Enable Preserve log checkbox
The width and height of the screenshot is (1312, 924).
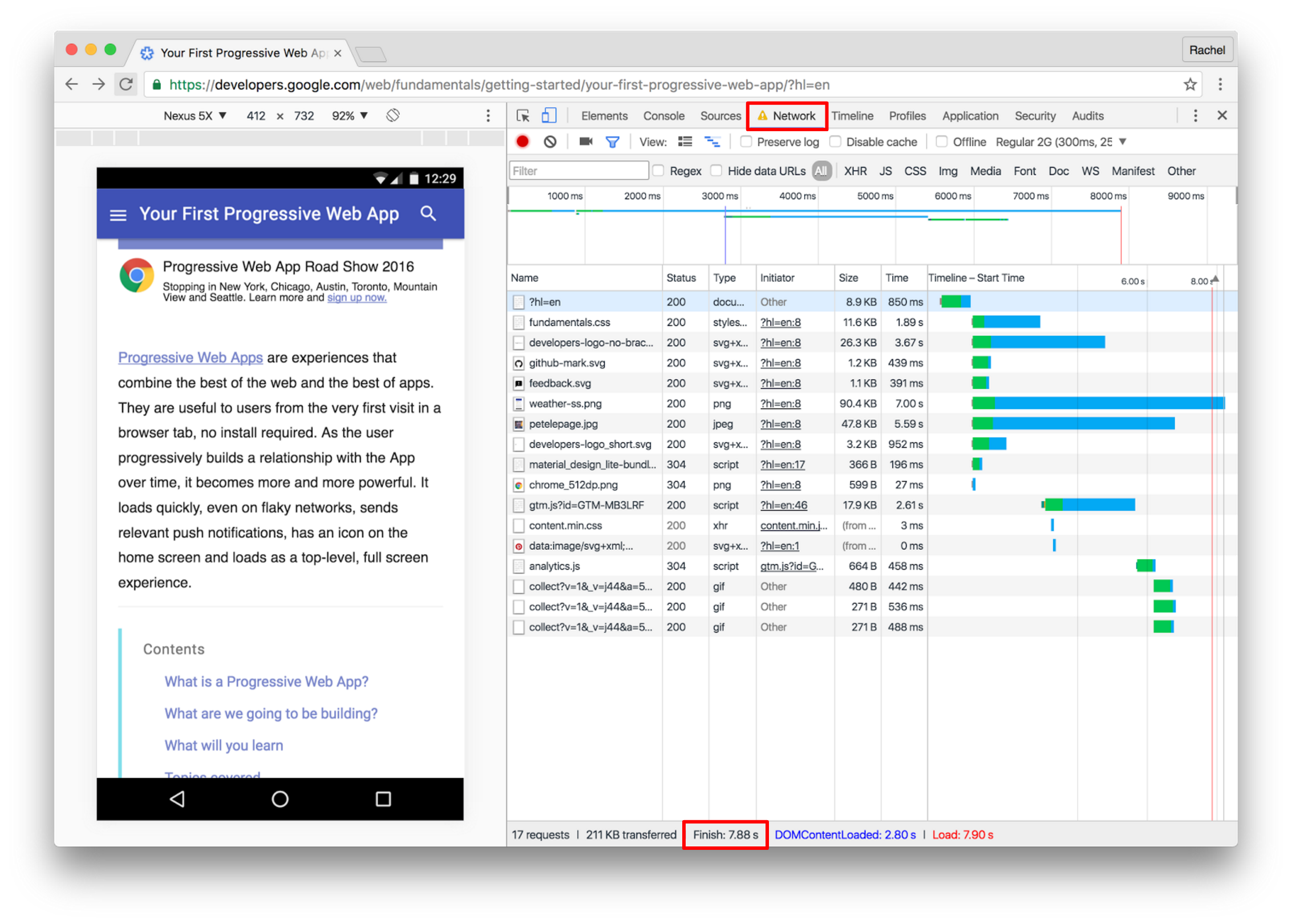(746, 141)
